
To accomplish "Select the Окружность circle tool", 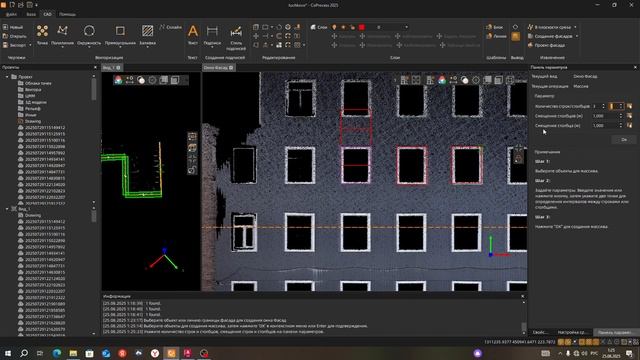I will pos(89,34).
